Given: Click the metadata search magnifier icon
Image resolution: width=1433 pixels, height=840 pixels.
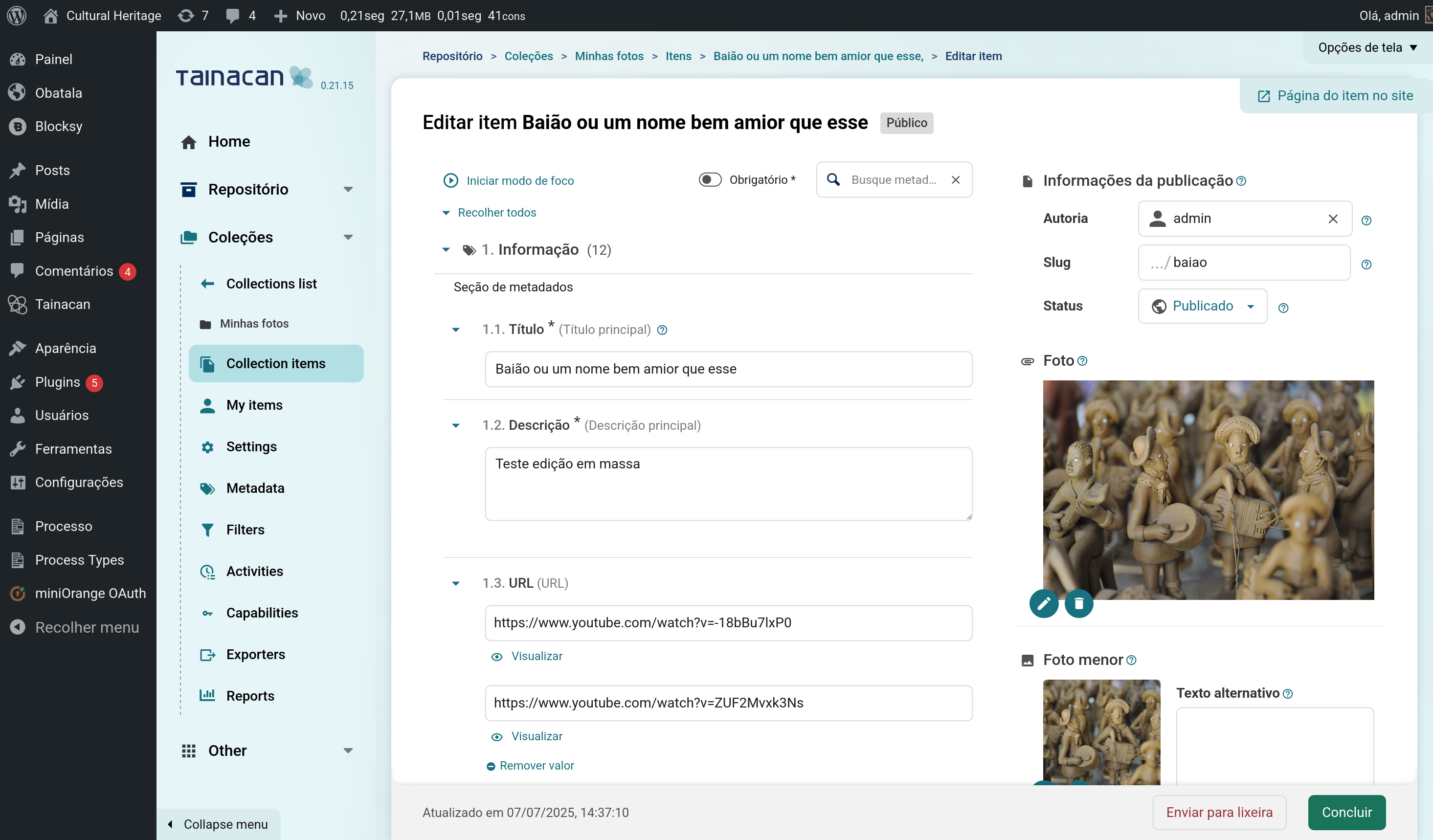Looking at the screenshot, I should [x=833, y=179].
